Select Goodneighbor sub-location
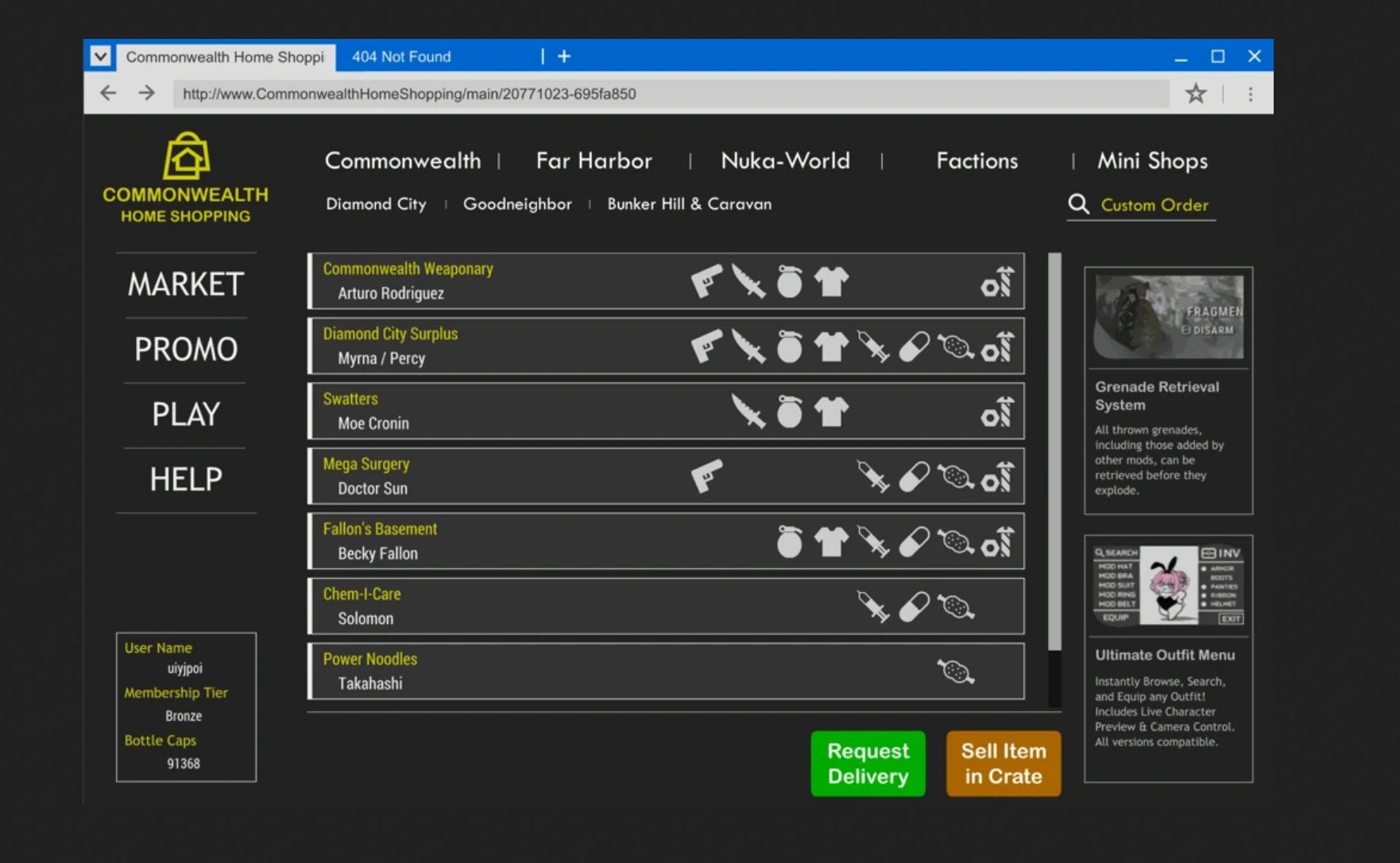 517,204
